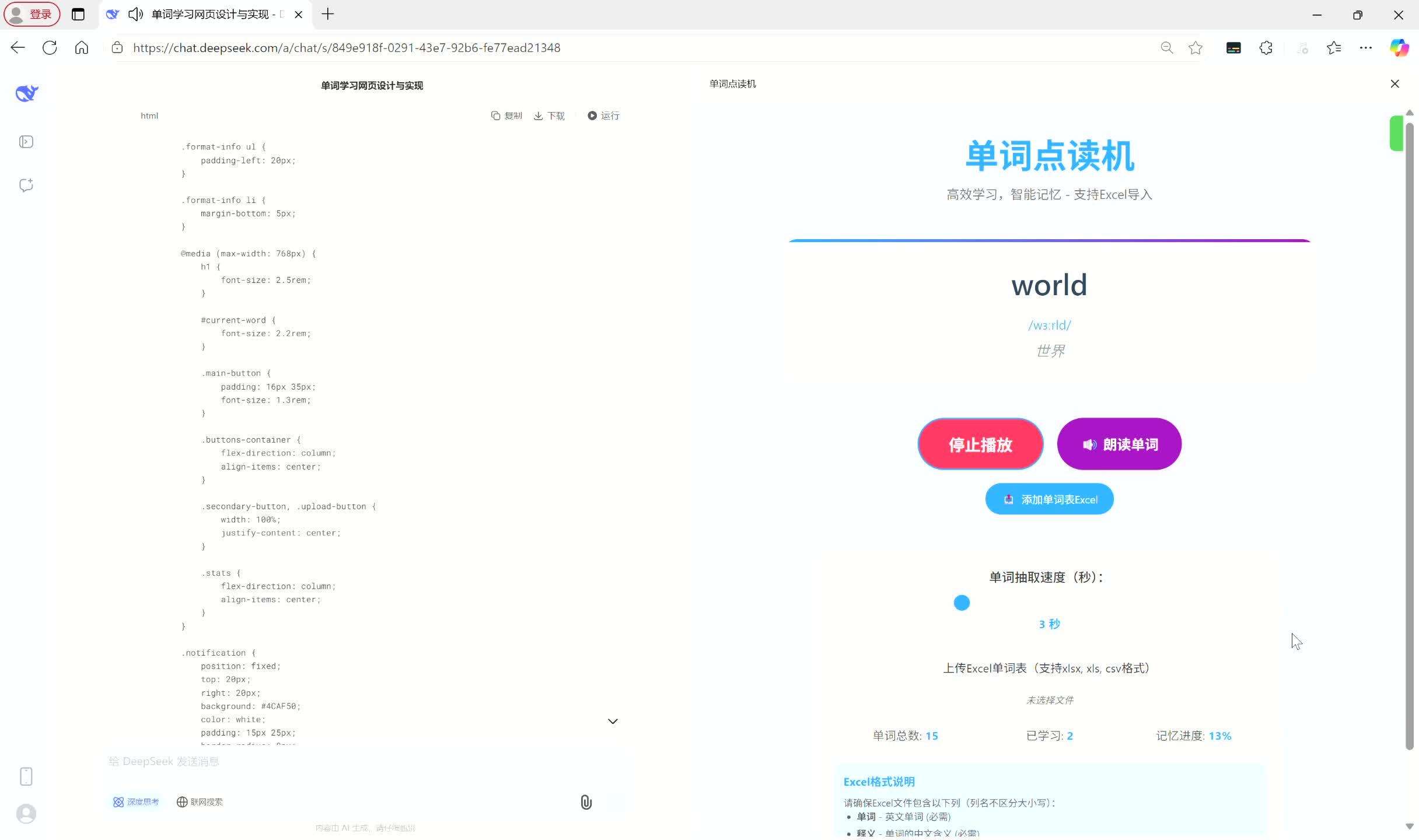Open browser settings and more menu
Screen dimensions: 1419x840
(1365, 48)
